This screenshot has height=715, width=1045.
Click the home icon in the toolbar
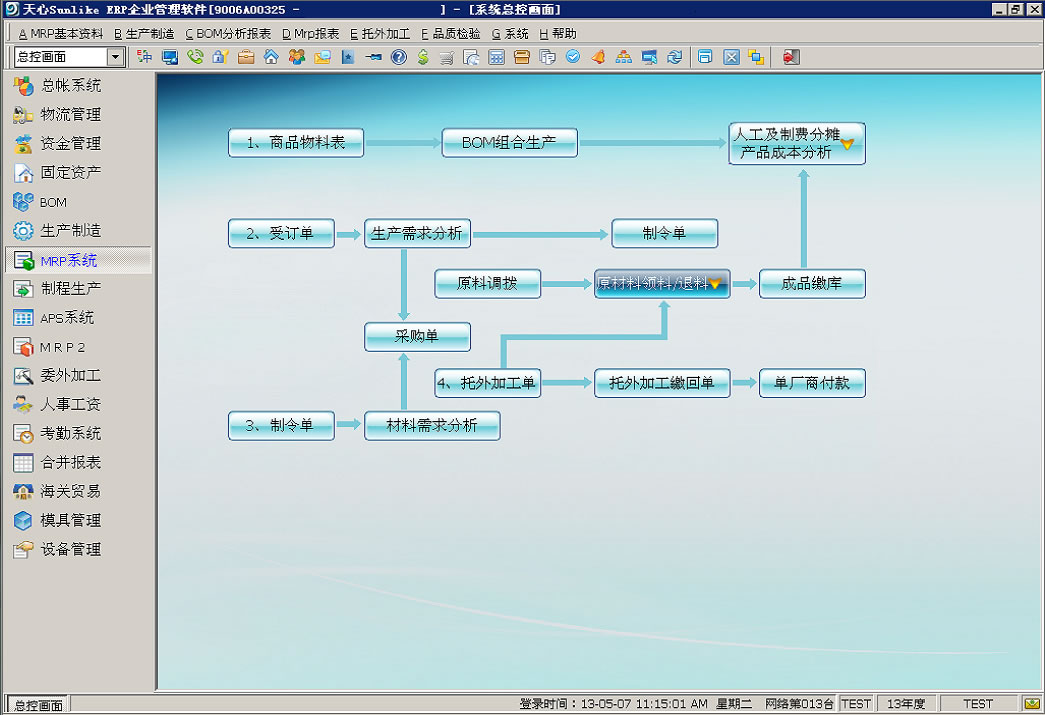270,57
